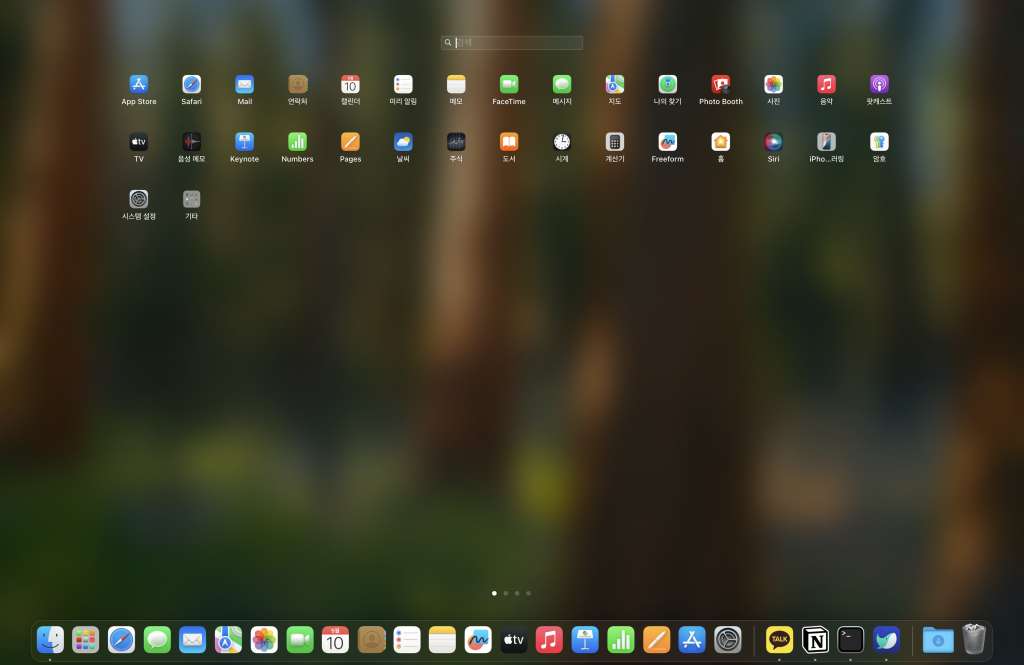
Task: Launch Mail from the Dock
Action: 193,640
